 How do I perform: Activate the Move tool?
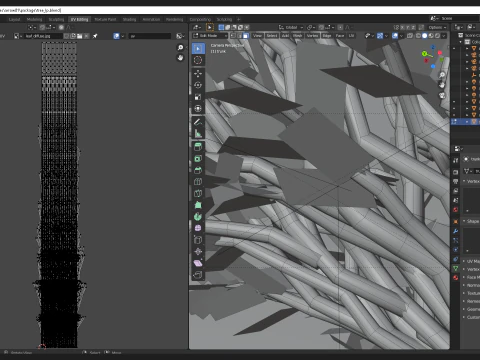coord(198,74)
